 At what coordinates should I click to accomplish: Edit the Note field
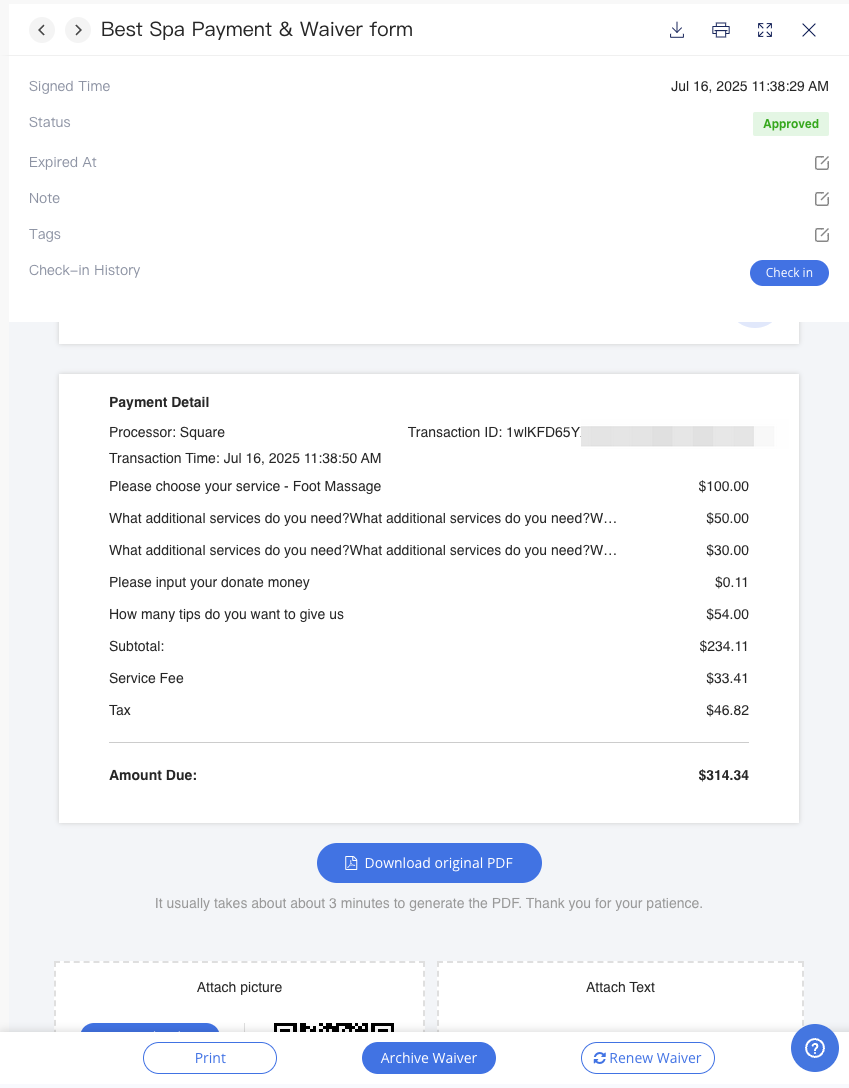pyautogui.click(x=822, y=199)
